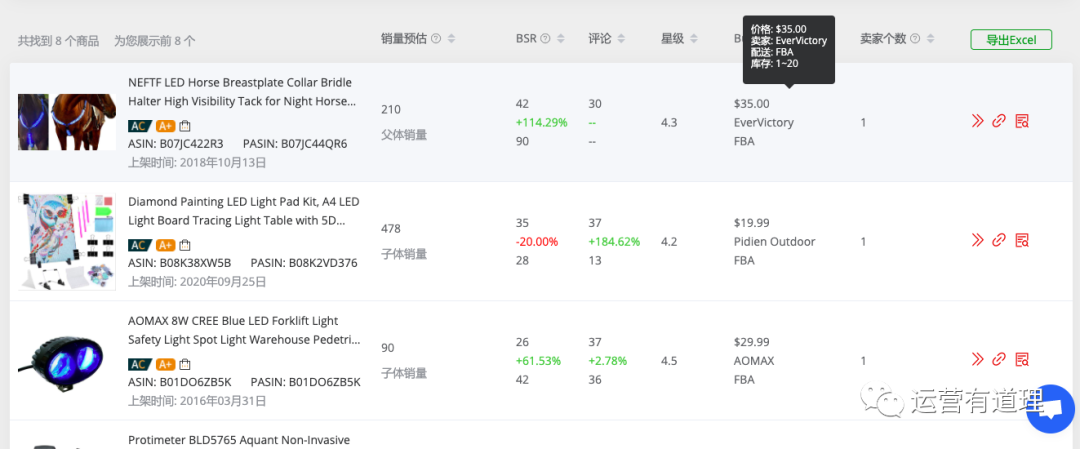Click the double-arrow icon in the NEFTF row

coord(977,121)
